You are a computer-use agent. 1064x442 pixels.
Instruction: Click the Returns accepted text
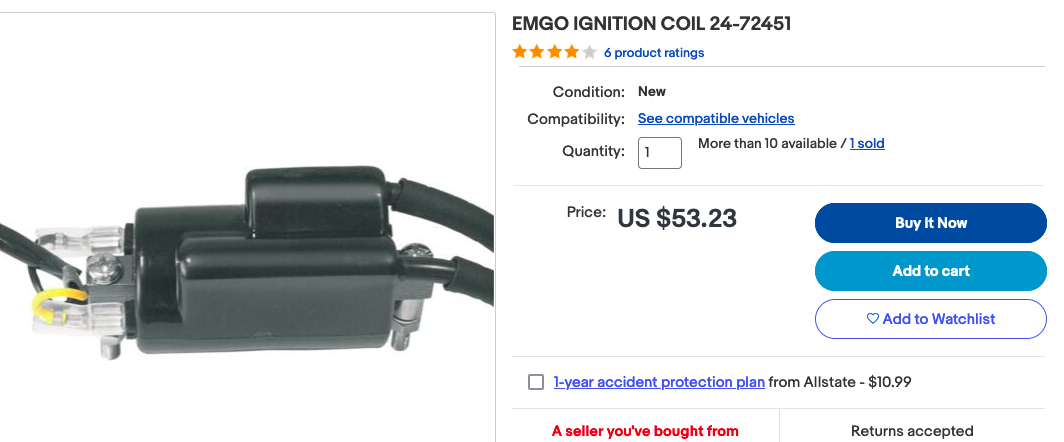coord(912,431)
